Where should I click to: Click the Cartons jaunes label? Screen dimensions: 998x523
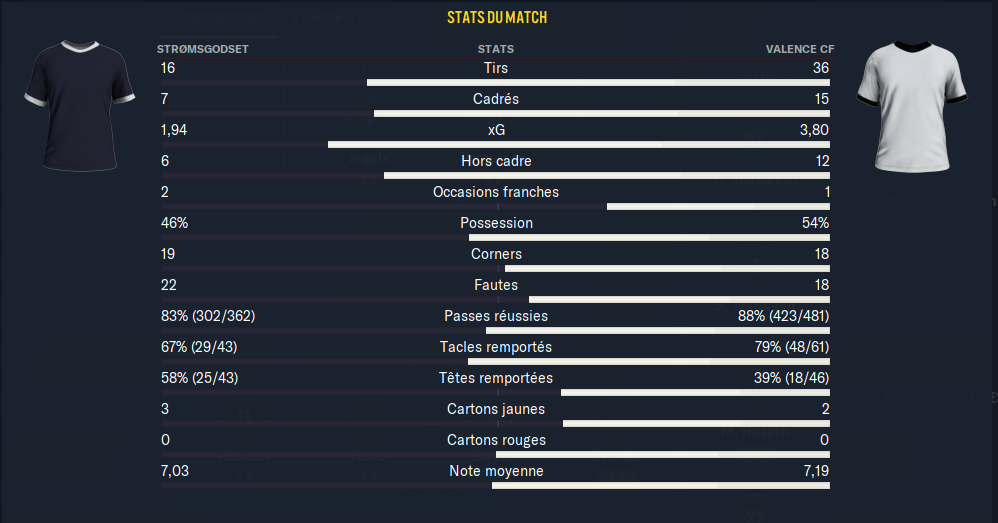point(496,409)
